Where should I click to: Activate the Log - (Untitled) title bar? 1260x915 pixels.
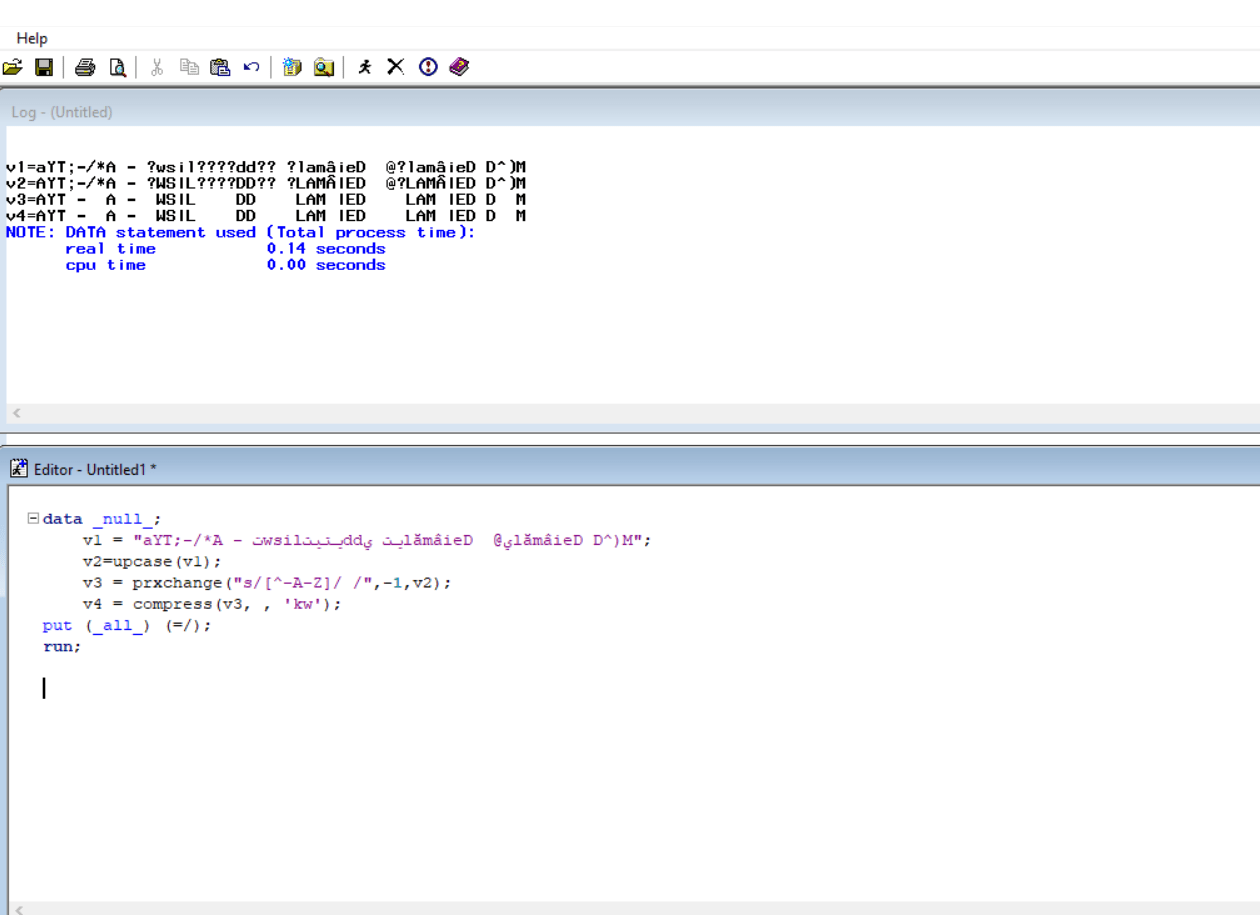coord(630,112)
